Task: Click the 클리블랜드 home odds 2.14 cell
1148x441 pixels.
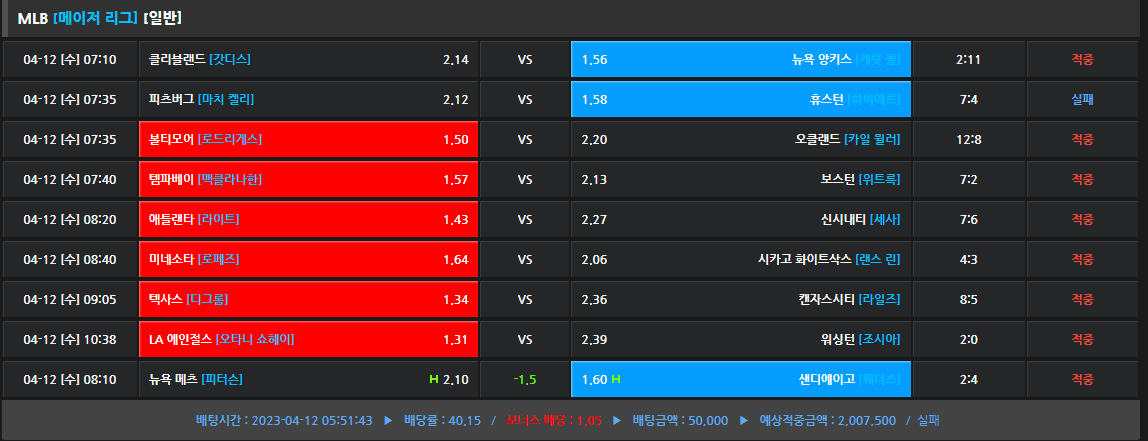Action: click(x=309, y=59)
